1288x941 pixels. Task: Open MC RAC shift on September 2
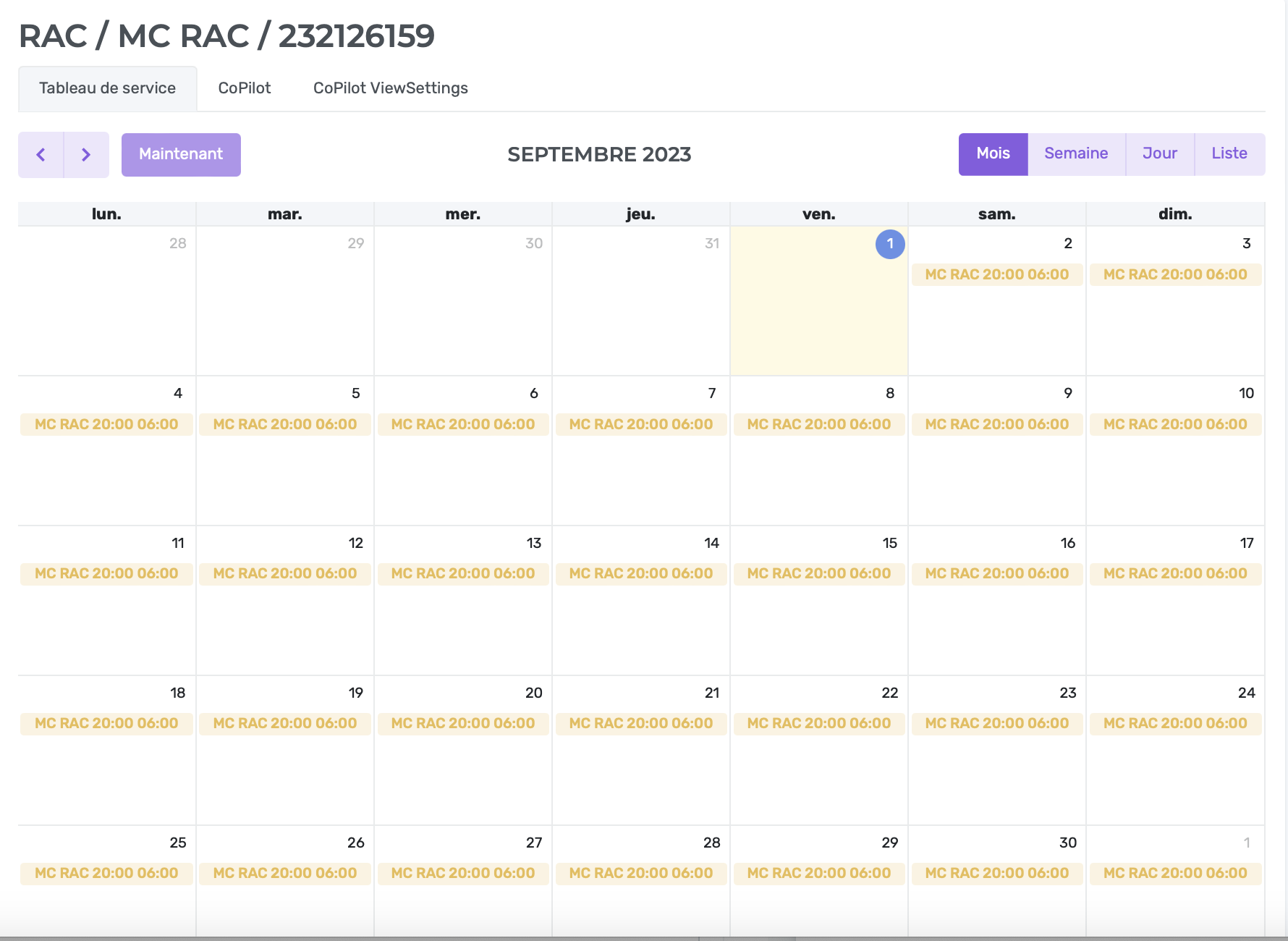point(996,274)
